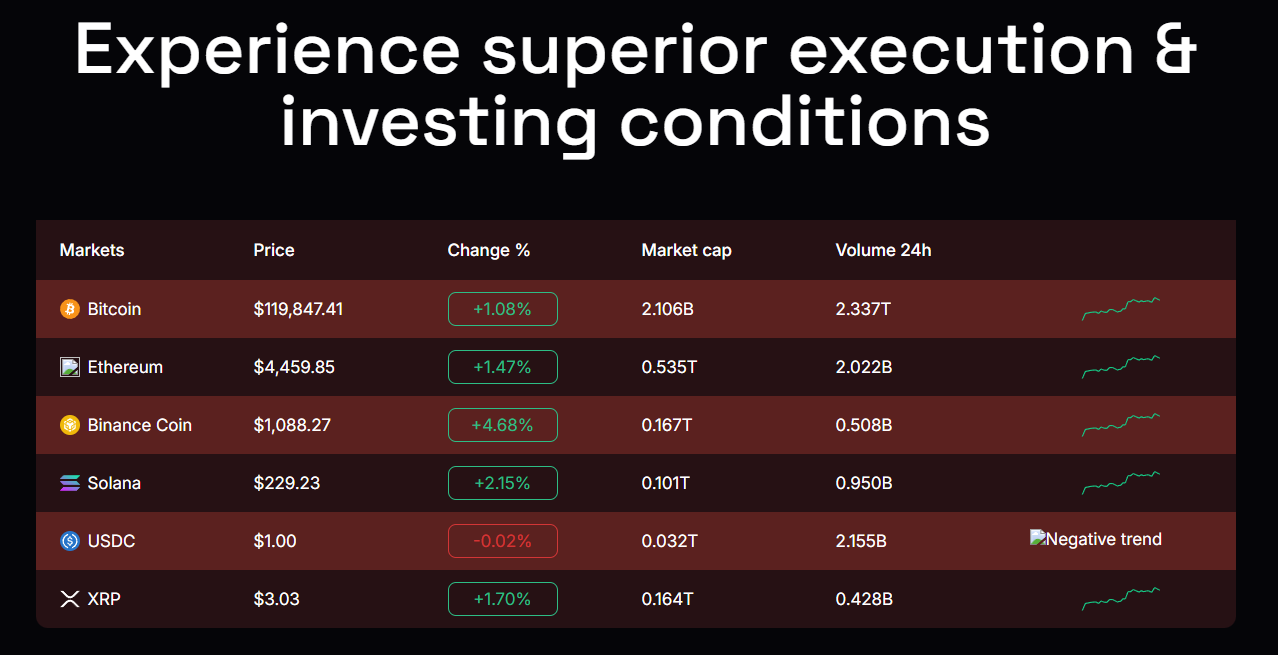Viewport: 1278px width, 655px height.
Task: Click the USDC -0.02% change badge
Action: (x=502, y=541)
